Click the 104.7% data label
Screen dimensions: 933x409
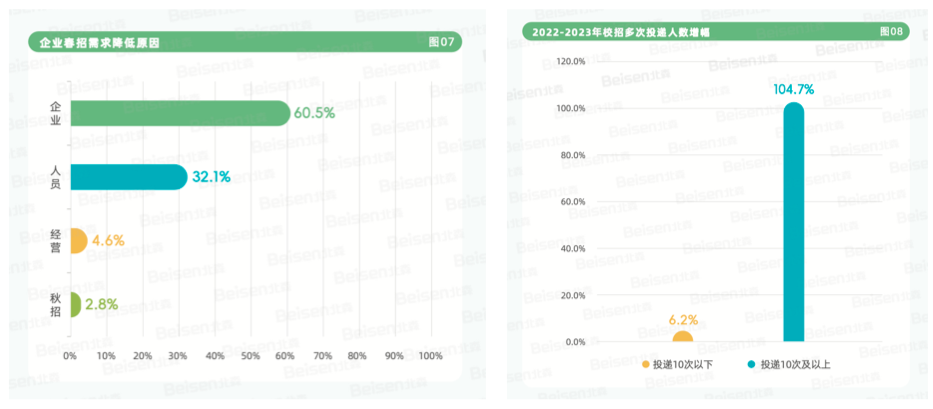[794, 90]
